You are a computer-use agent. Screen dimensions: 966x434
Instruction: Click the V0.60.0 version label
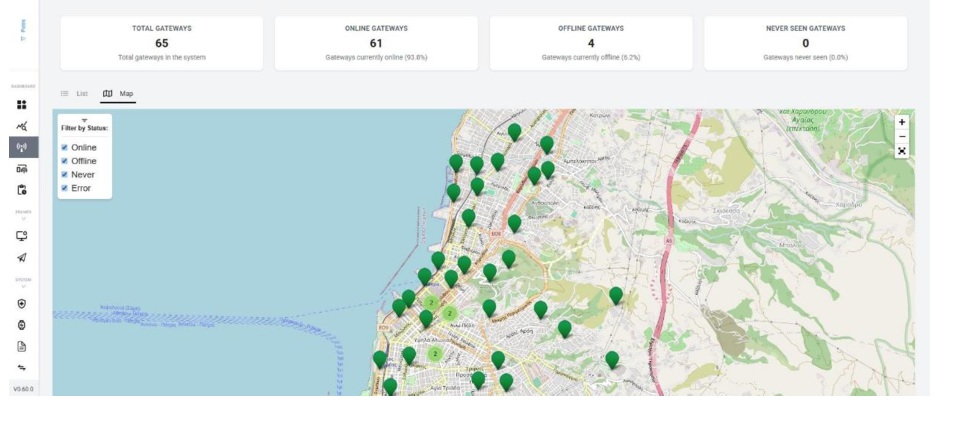pos(23,389)
